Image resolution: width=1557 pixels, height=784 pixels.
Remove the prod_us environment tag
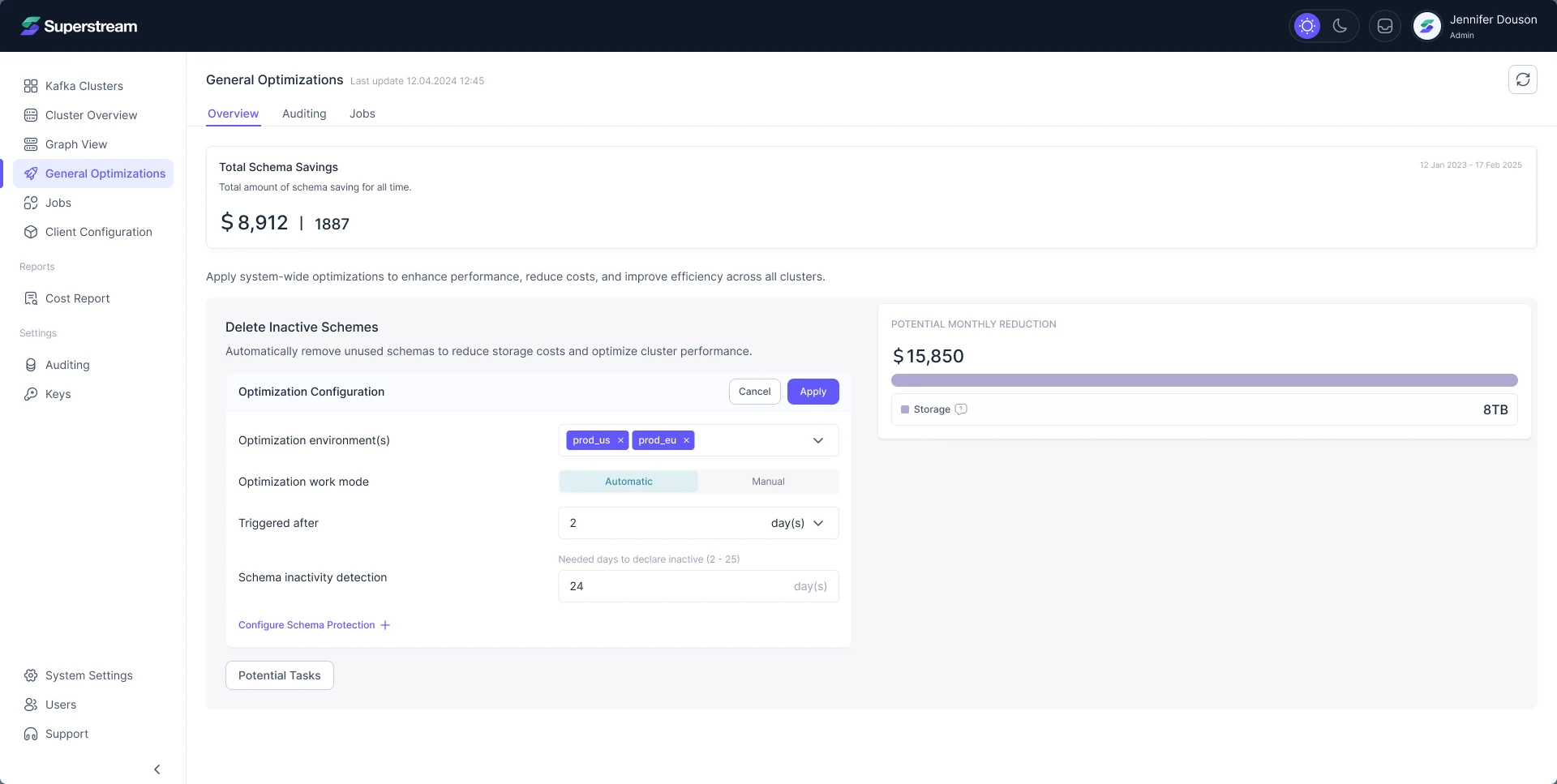point(620,440)
